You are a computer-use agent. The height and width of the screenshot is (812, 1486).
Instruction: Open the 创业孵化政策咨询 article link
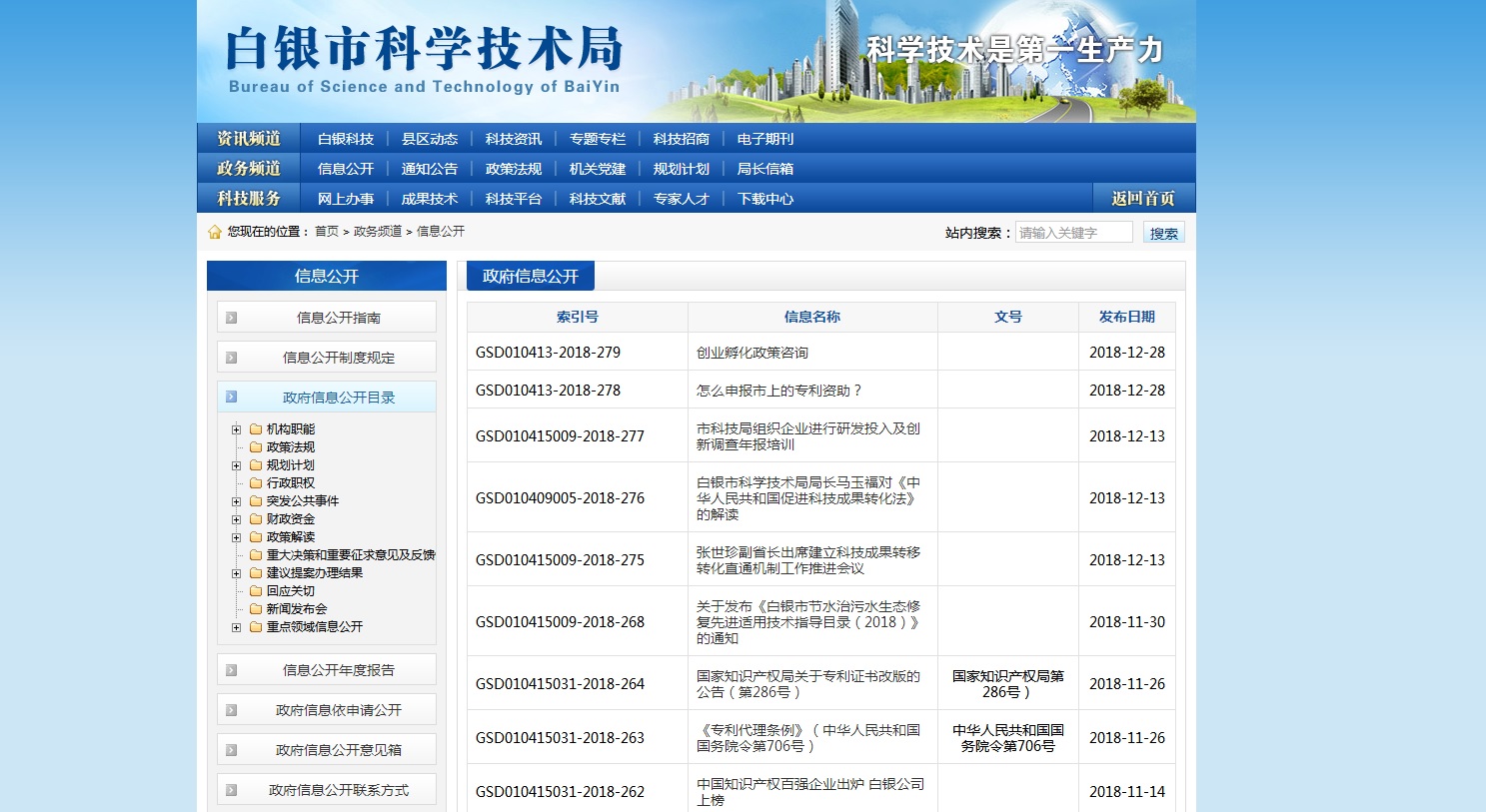point(751,353)
